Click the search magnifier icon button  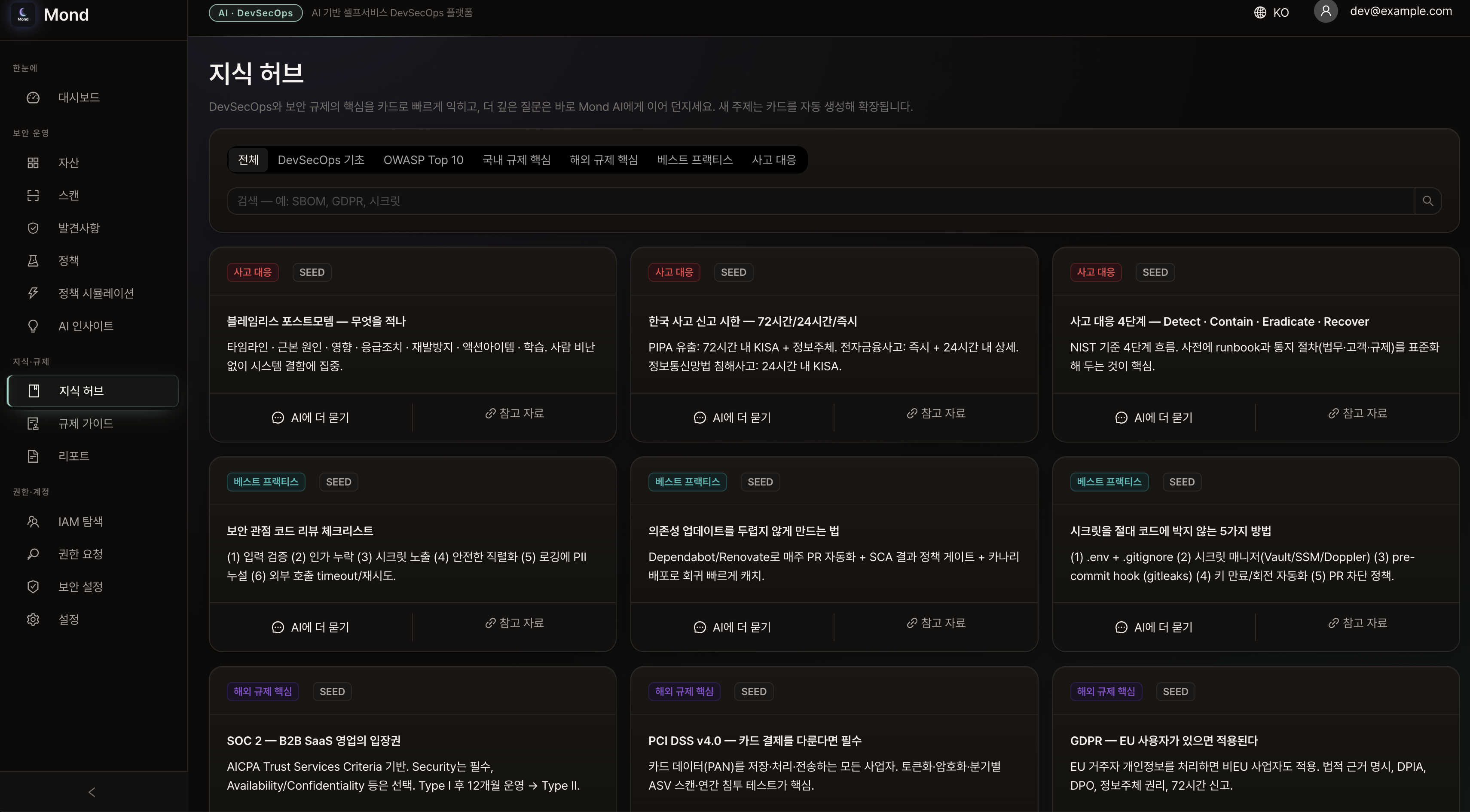(x=1428, y=201)
